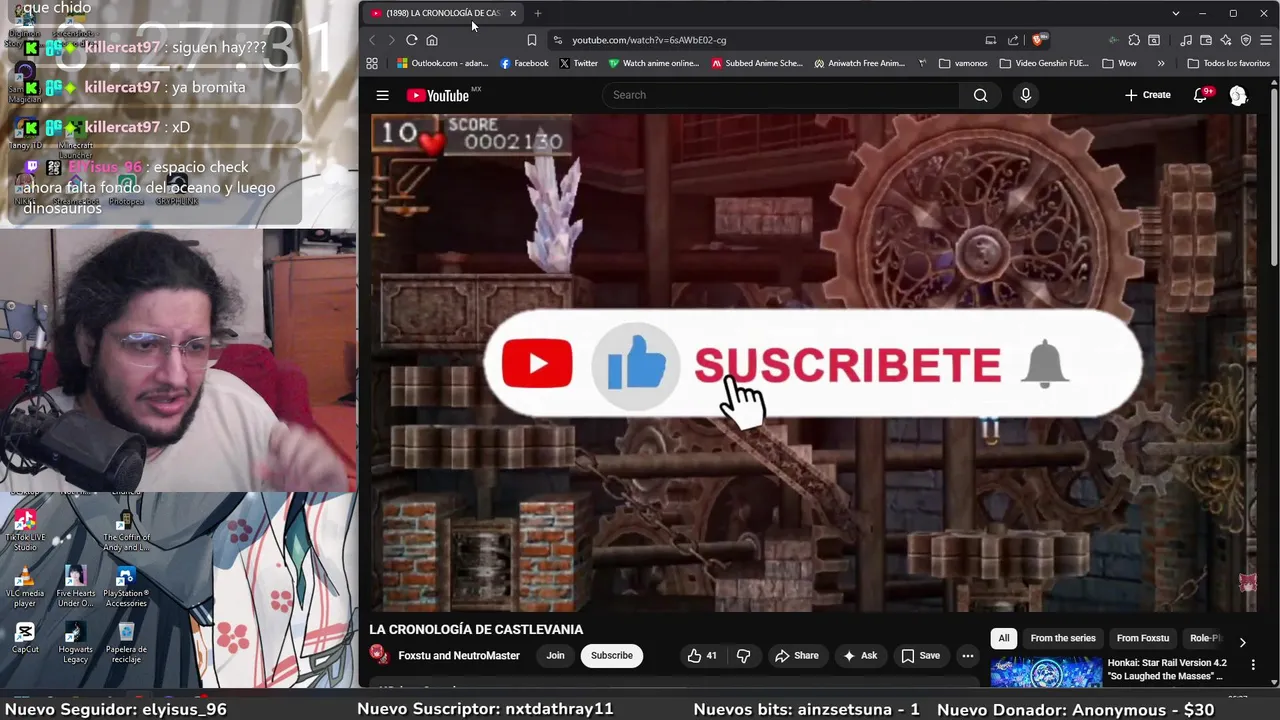Click the YouTube search input field
The width and height of the screenshot is (1280, 720).
click(x=781, y=95)
